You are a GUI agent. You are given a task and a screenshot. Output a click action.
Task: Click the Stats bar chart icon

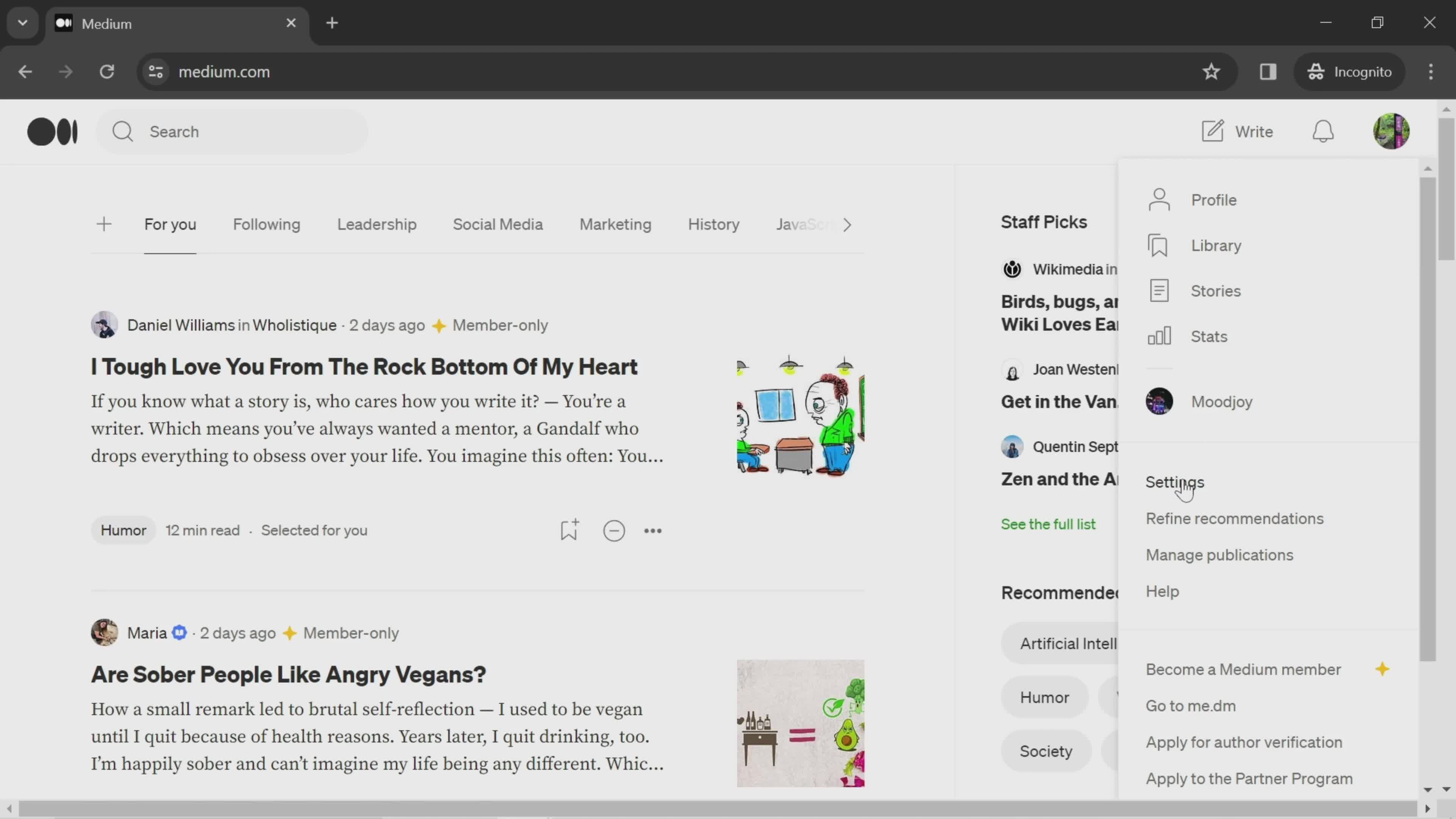point(1159,335)
